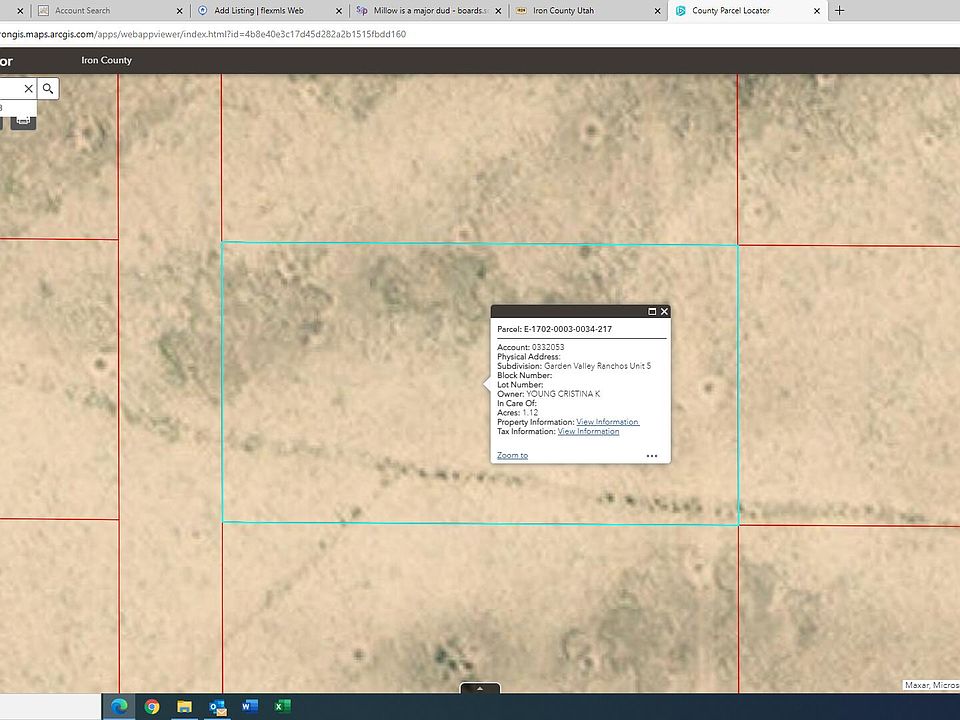Open Word from the taskbar
Screen dimensions: 960x720
[x=250, y=707]
